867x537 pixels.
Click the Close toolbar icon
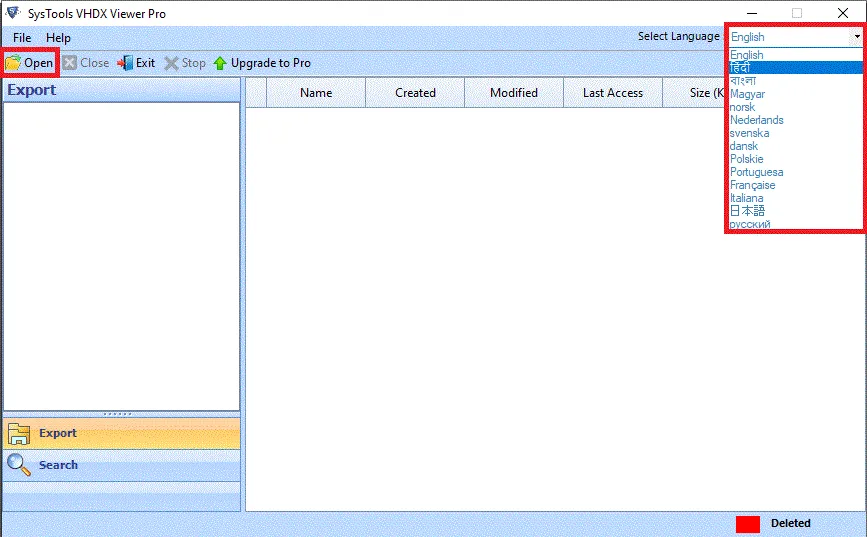(70, 62)
